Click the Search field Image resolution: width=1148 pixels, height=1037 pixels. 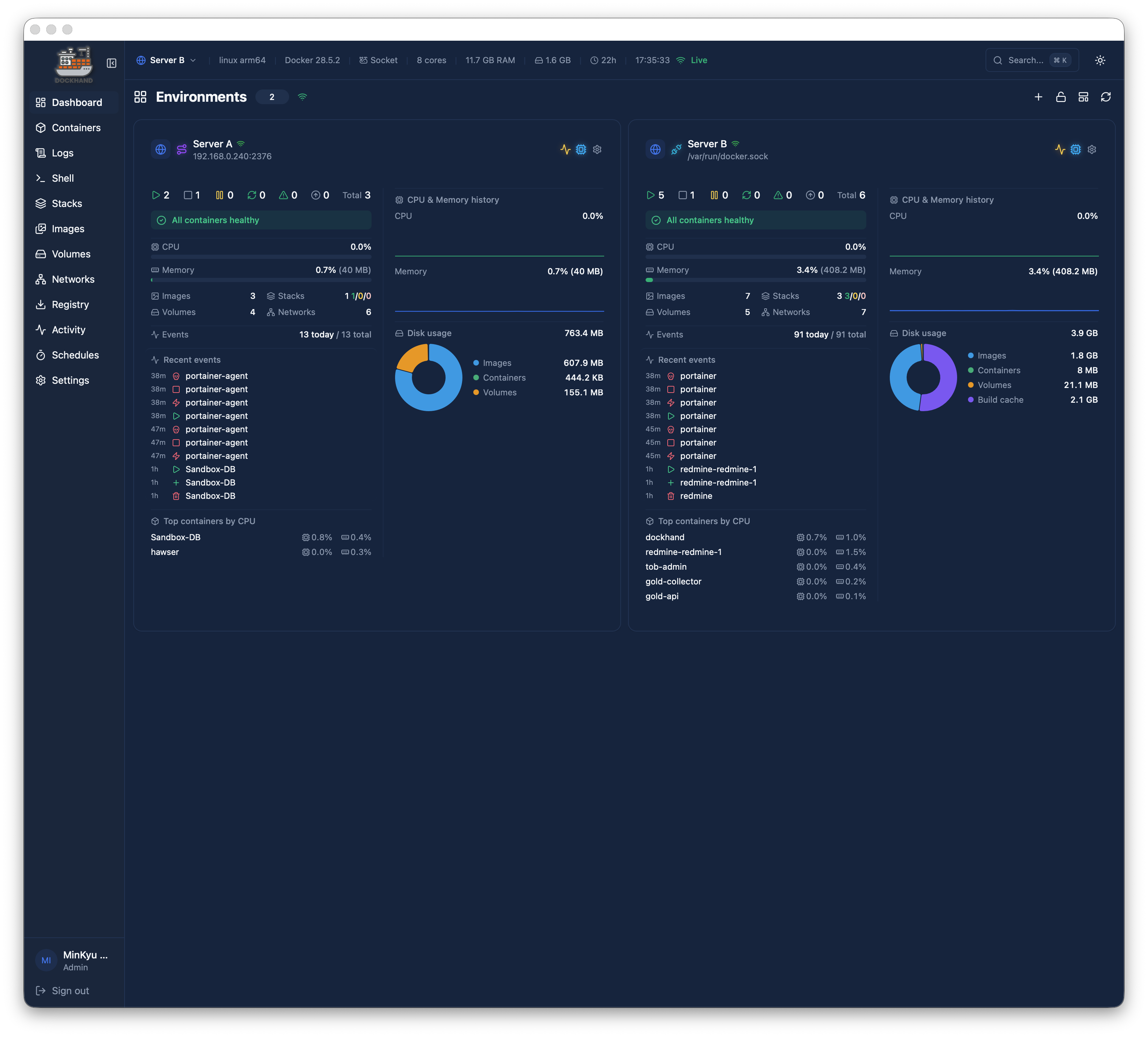[1025, 60]
